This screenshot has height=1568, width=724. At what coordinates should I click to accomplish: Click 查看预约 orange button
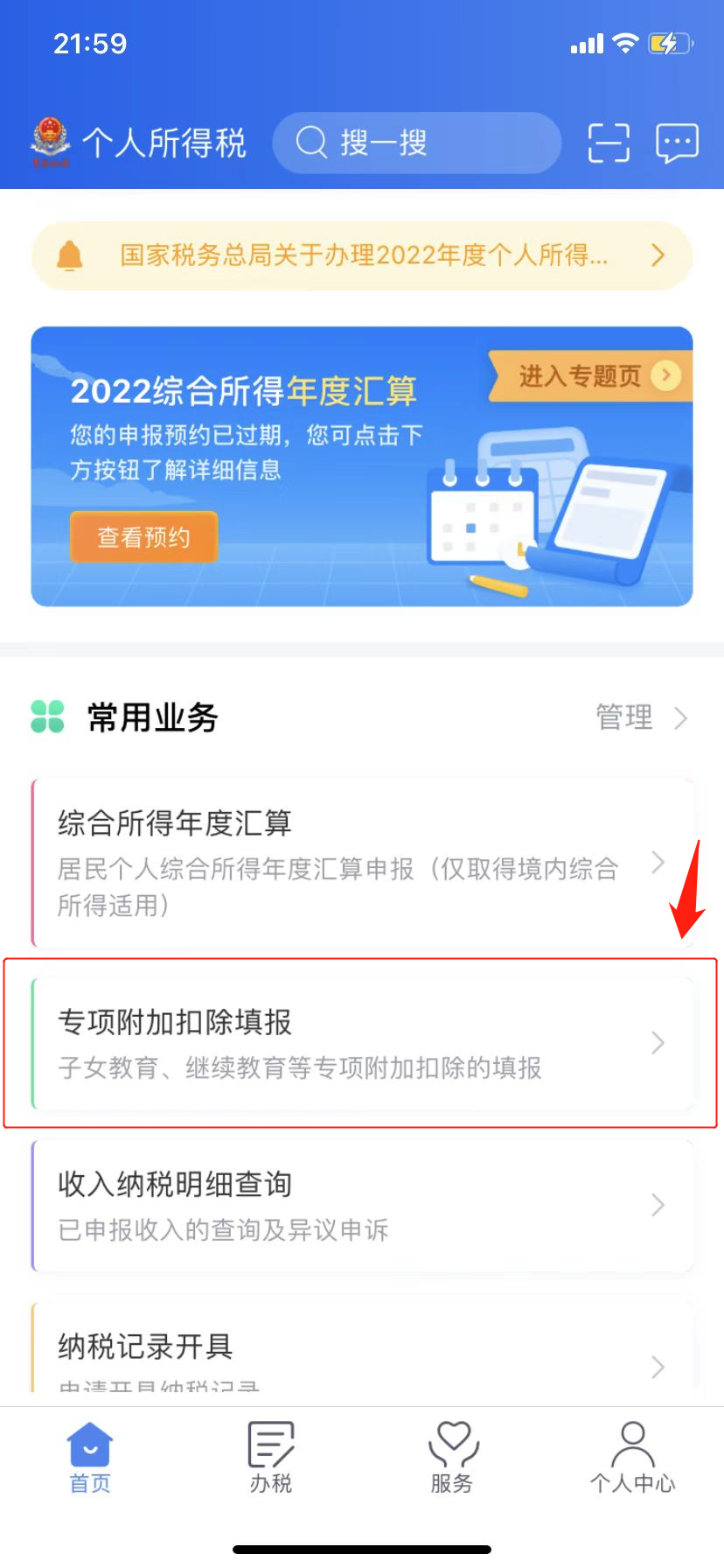point(143,537)
